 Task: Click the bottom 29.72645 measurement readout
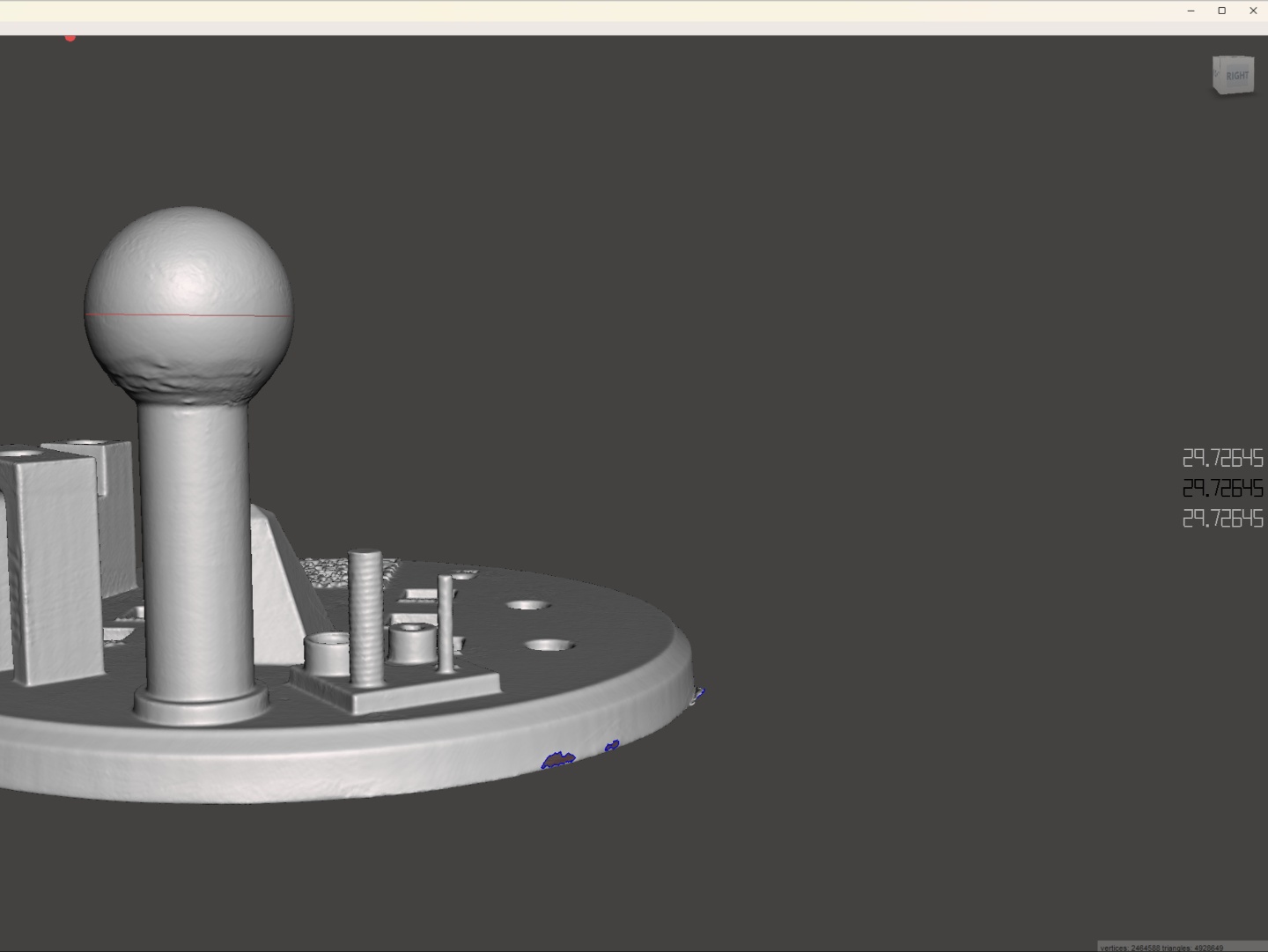[1222, 519]
